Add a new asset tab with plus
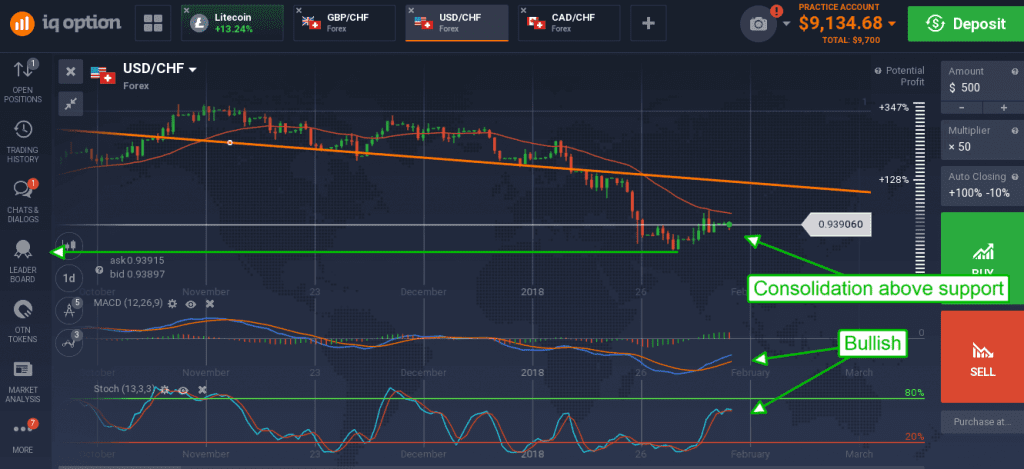Screen dimensions: 1024x469 point(648,24)
